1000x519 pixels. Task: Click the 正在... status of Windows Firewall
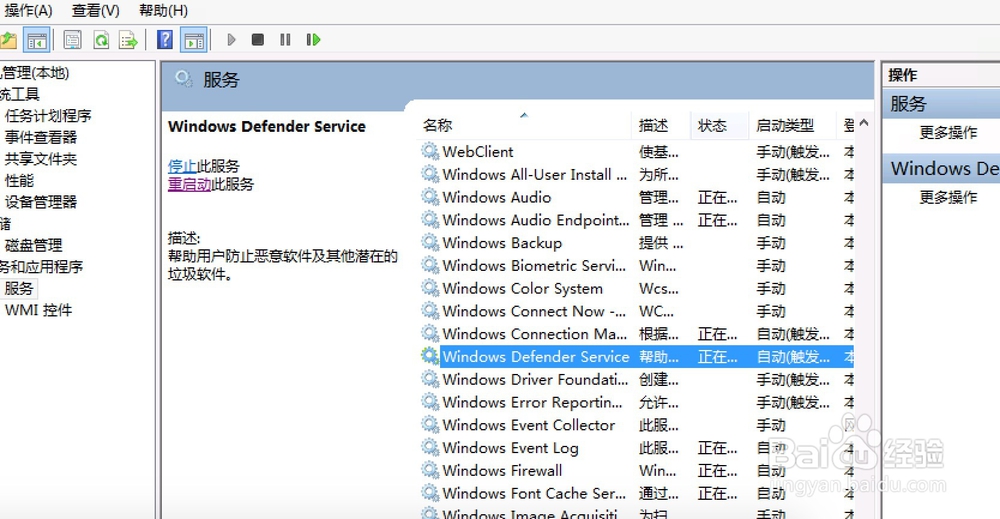(x=717, y=471)
